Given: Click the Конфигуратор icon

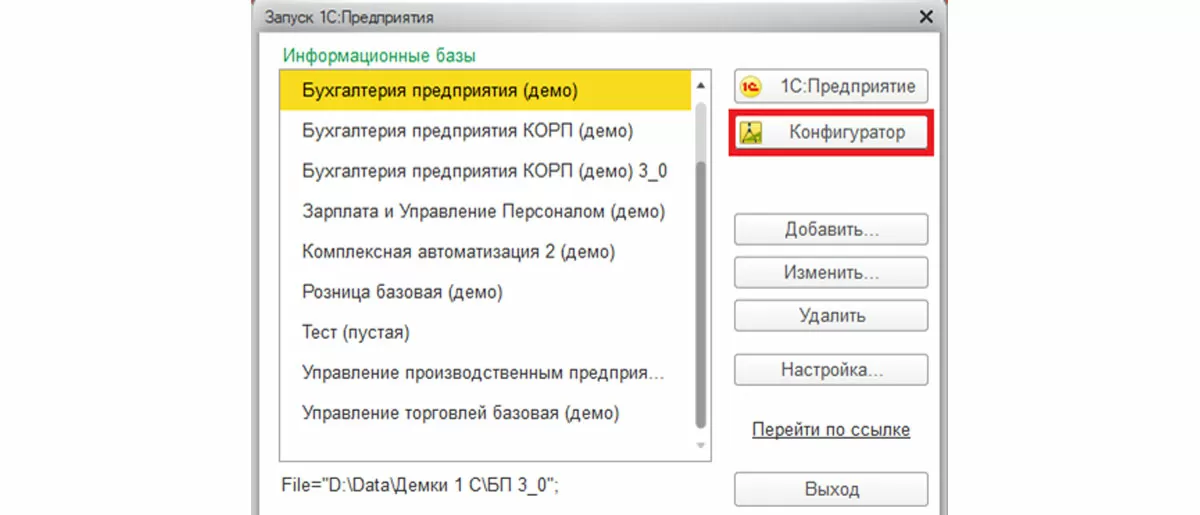Looking at the screenshot, I should coord(751,132).
